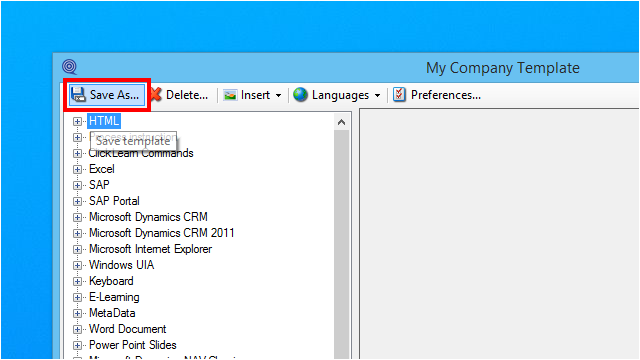Click the Save As floppy disk icon
Viewport: 640px width, 360px height.
tap(78, 95)
